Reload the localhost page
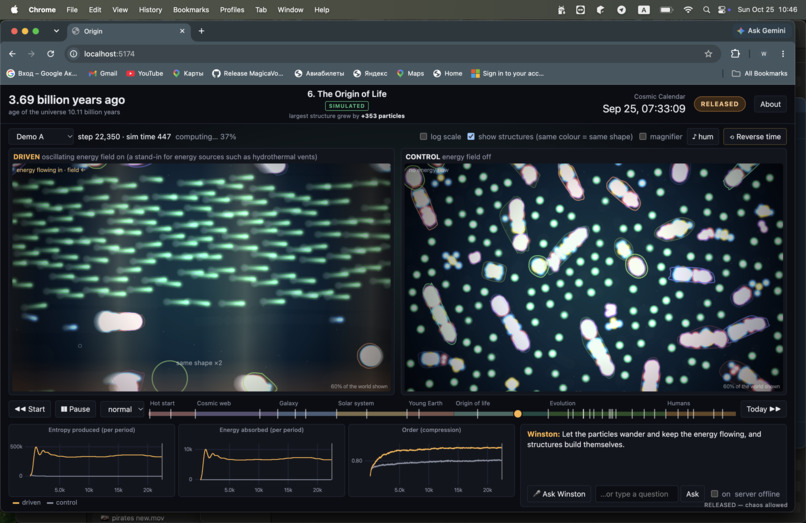 50,53
